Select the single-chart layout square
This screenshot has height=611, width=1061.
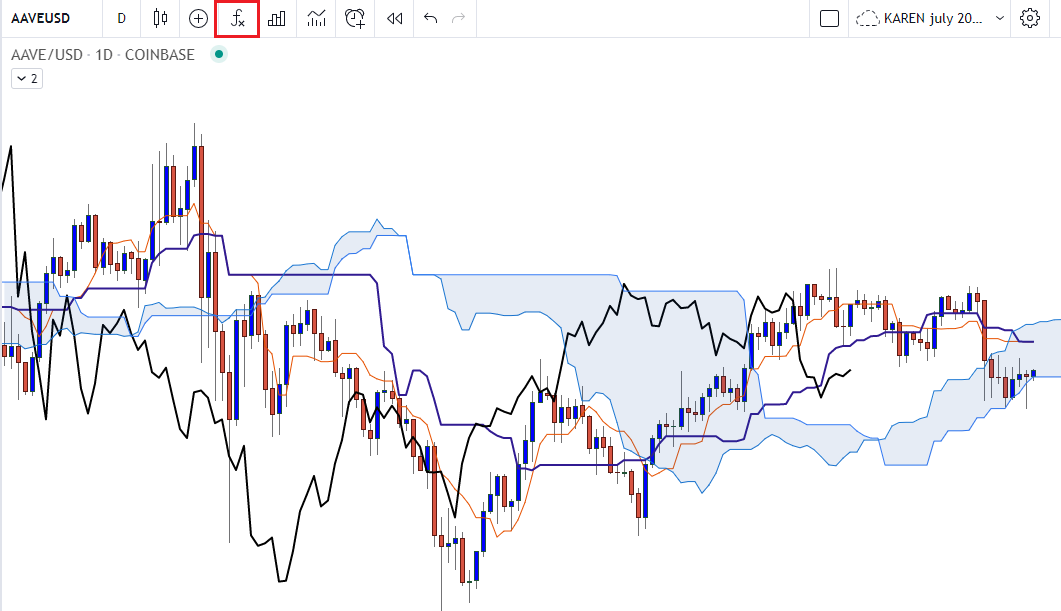click(x=828, y=18)
